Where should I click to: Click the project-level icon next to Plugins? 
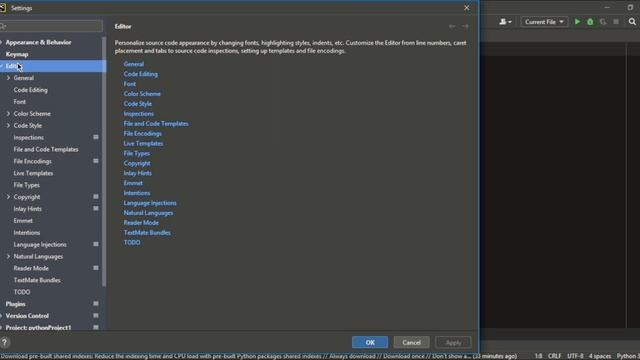(96, 304)
